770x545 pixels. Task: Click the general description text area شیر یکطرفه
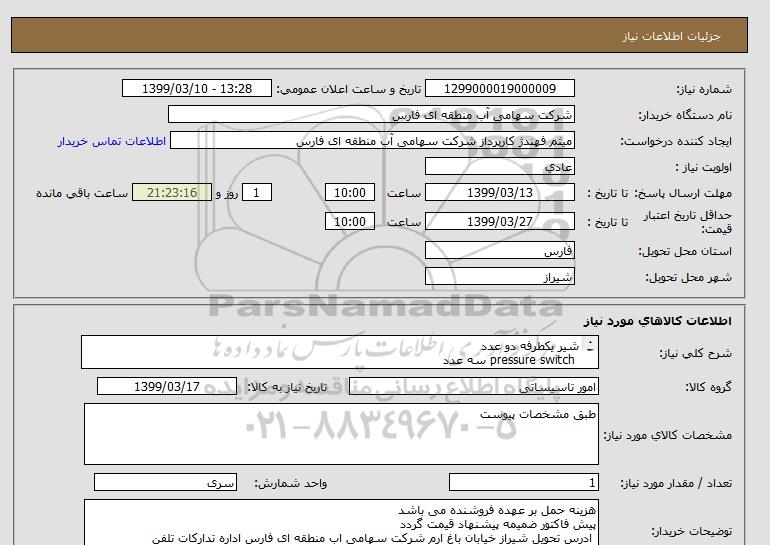[340, 352]
